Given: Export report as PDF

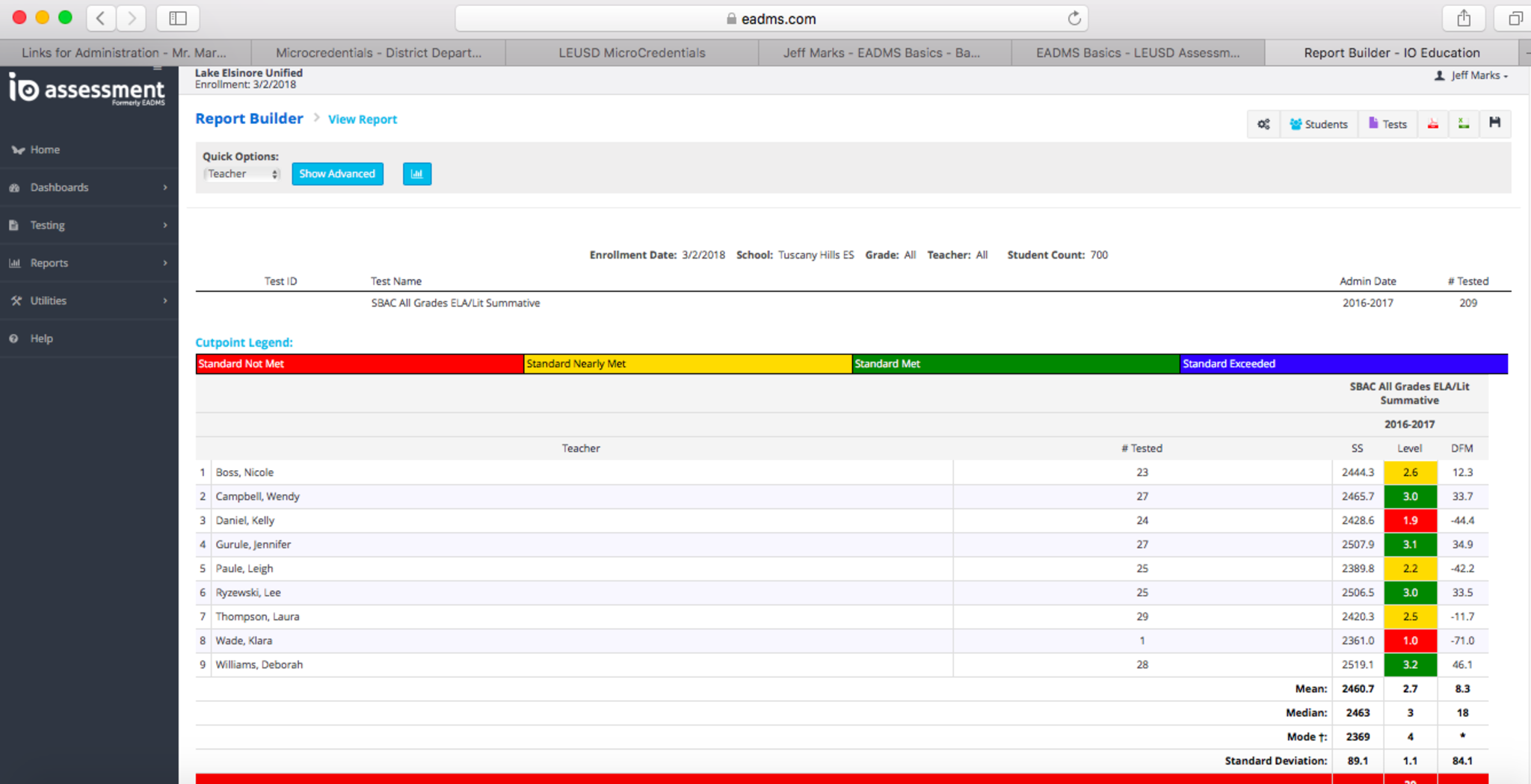Looking at the screenshot, I should 1432,124.
